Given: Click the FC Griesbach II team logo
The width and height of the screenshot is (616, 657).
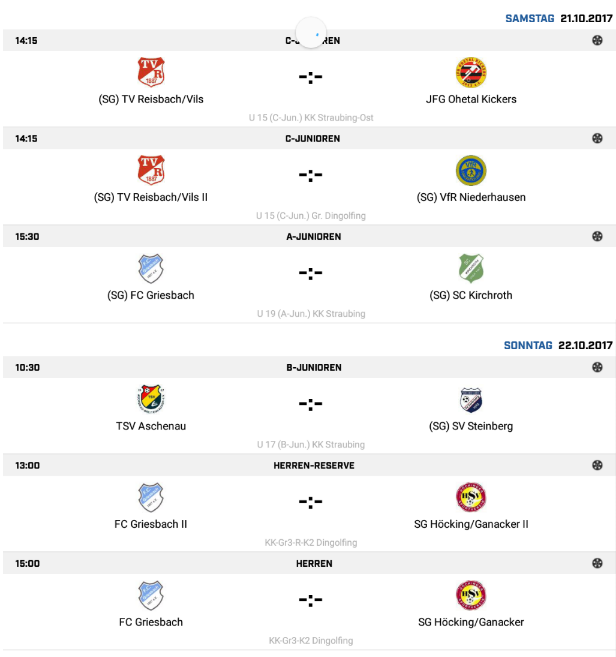Looking at the screenshot, I should coord(151,498).
